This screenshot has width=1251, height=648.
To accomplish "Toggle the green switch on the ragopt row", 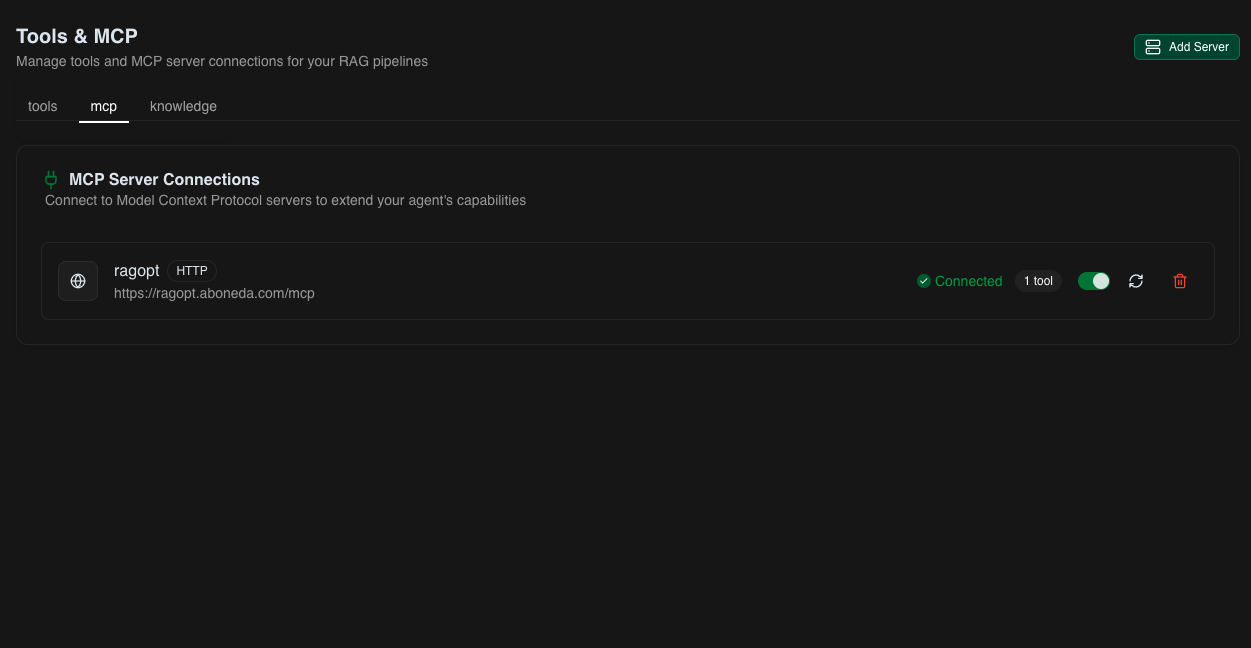I will point(1094,281).
